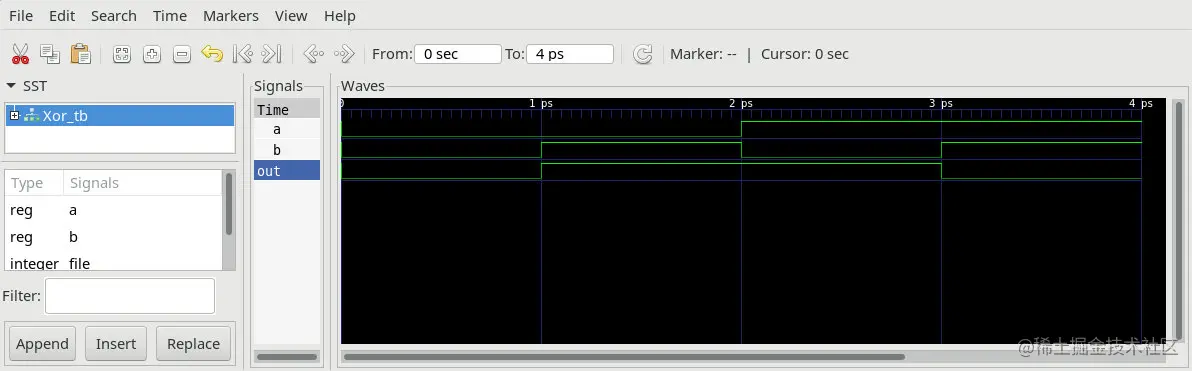Viewport: 1192px width, 371px height.
Task: Focus the To time field
Action: coord(569,54)
